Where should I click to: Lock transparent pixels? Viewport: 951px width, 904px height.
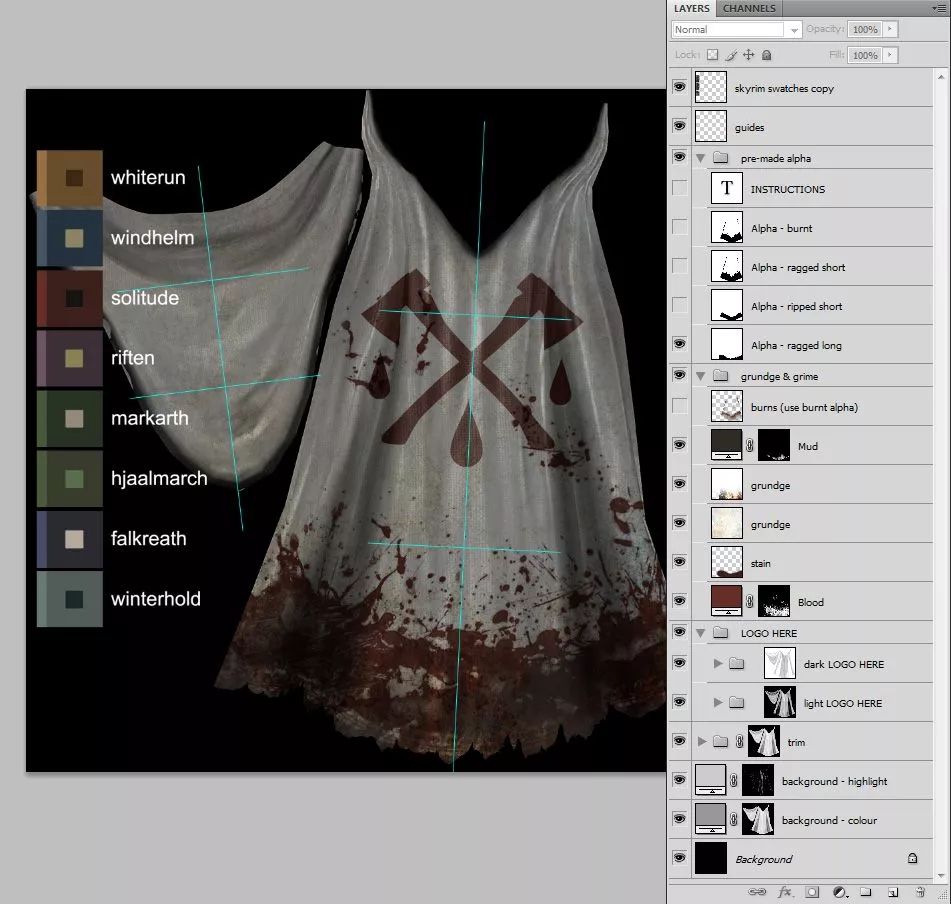(713, 55)
